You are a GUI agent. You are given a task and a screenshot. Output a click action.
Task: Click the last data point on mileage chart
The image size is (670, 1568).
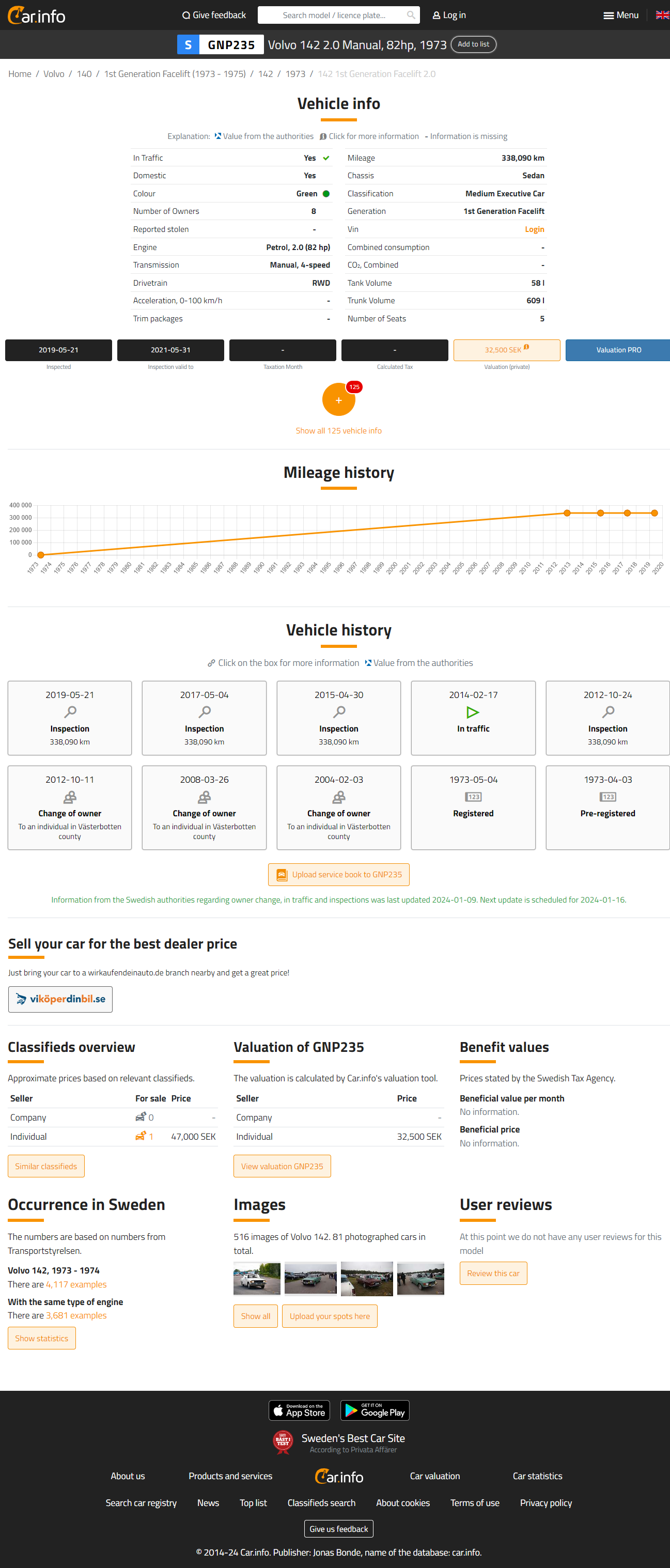point(654,513)
